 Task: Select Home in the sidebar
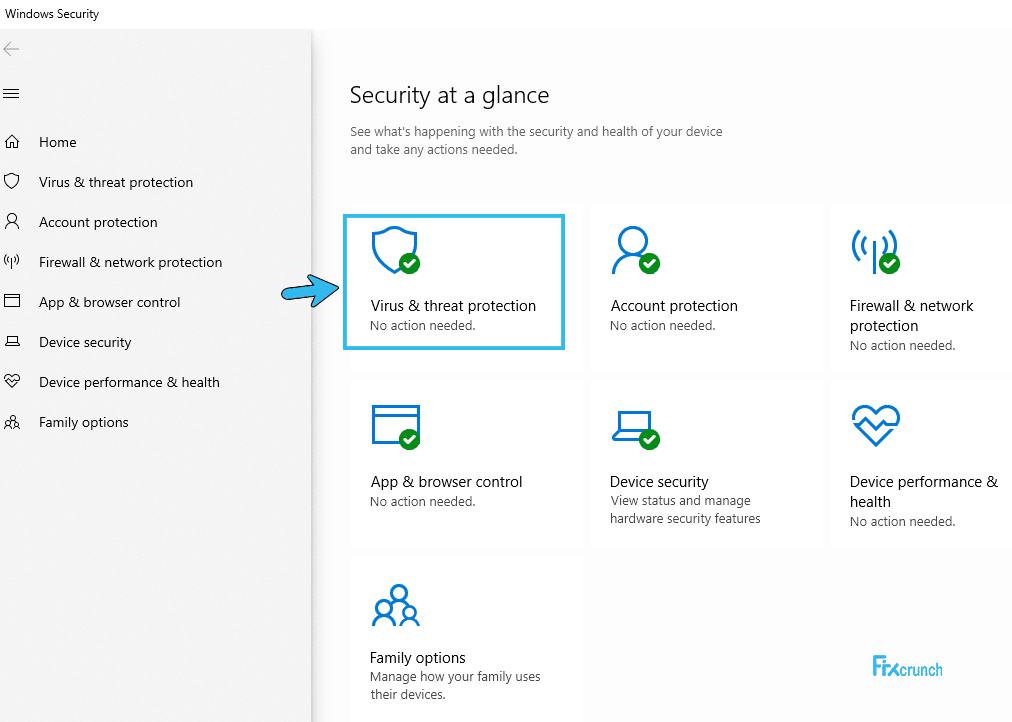tap(57, 142)
